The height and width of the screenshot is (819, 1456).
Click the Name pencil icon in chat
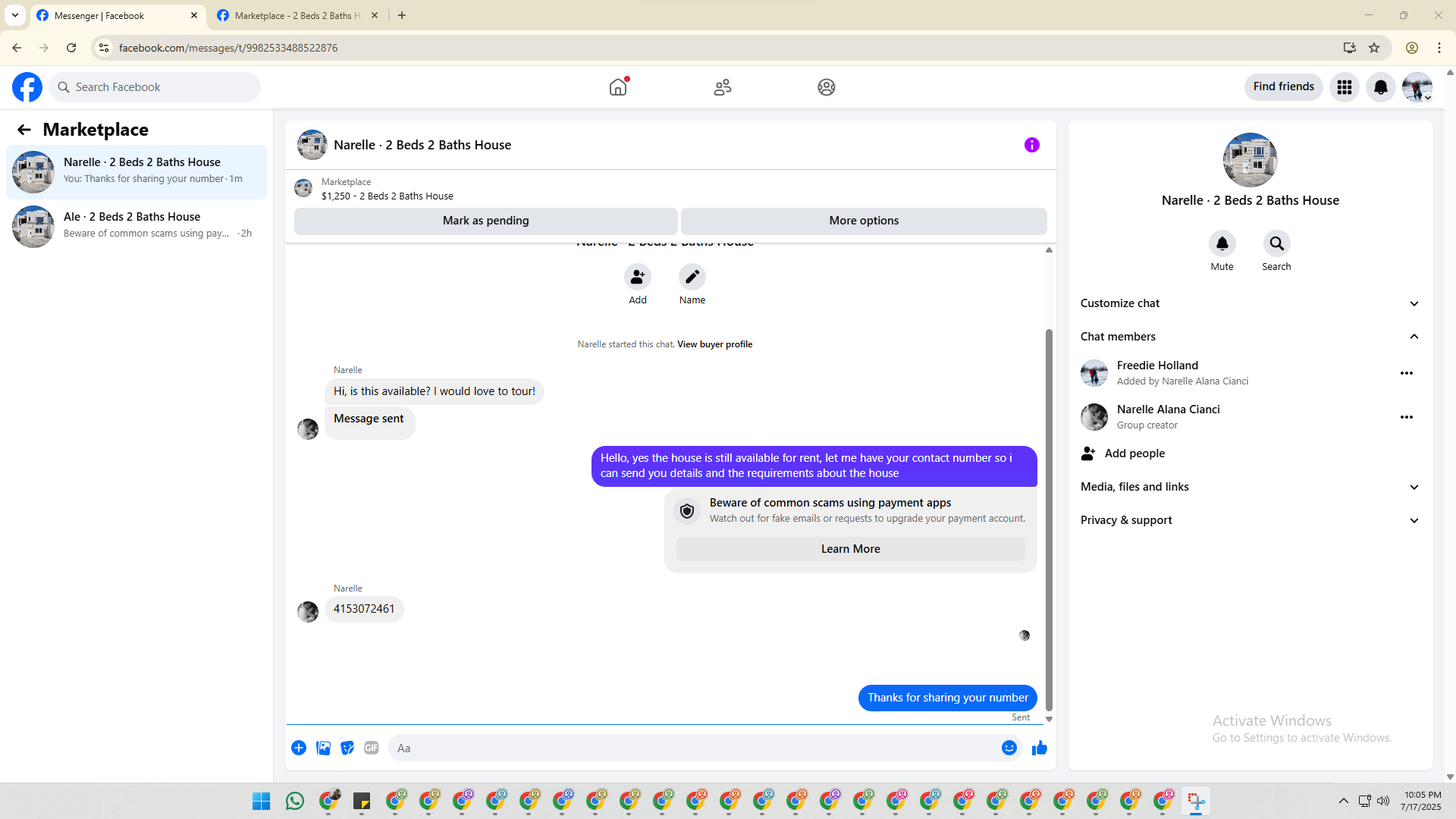[692, 277]
